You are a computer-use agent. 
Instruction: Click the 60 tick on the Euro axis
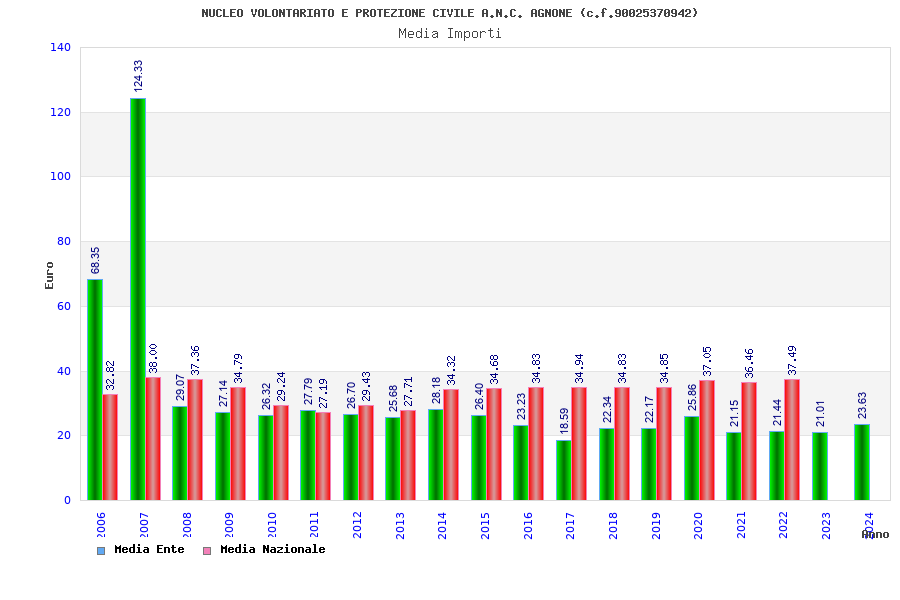[64, 307]
